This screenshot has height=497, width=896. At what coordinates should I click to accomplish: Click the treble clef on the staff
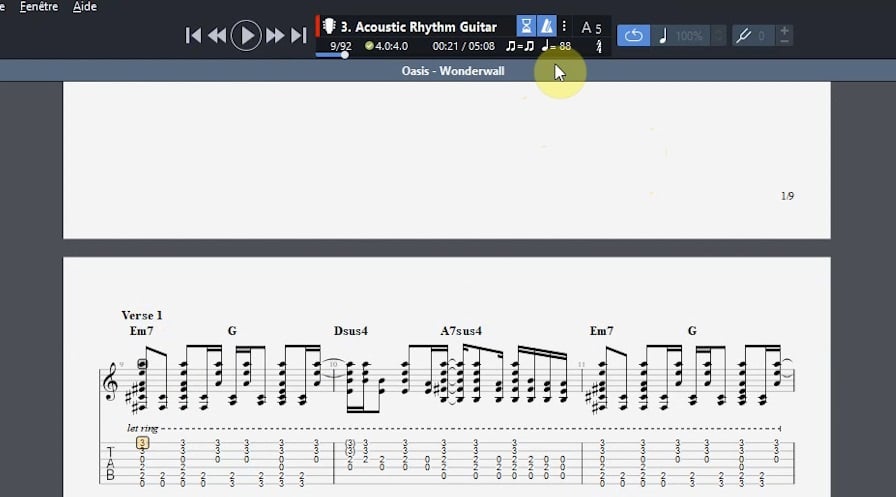pyautogui.click(x=110, y=381)
